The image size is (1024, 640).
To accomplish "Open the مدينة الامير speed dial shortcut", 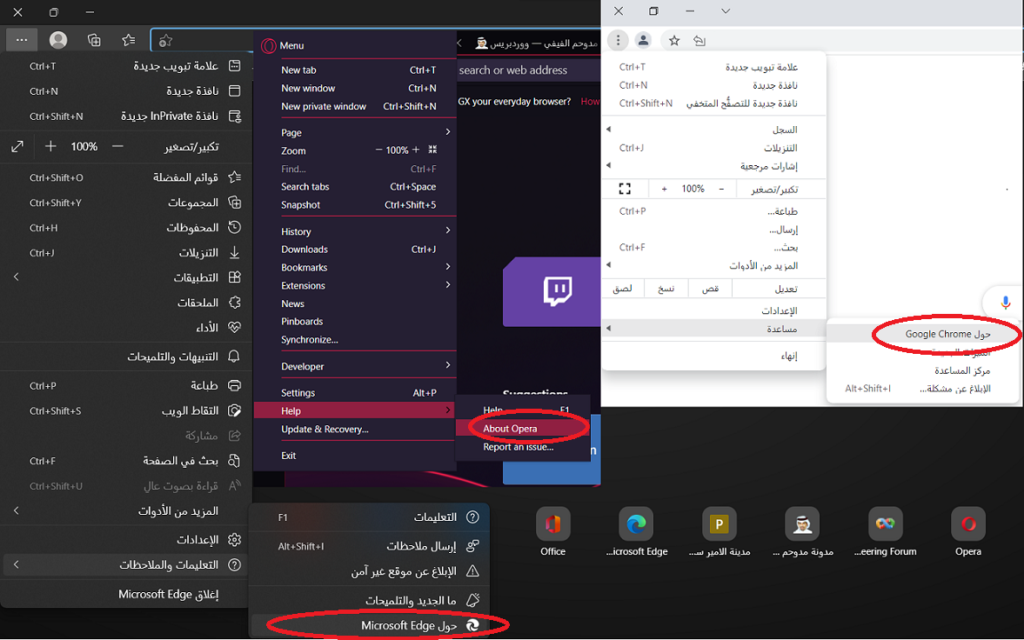I will click(719, 532).
